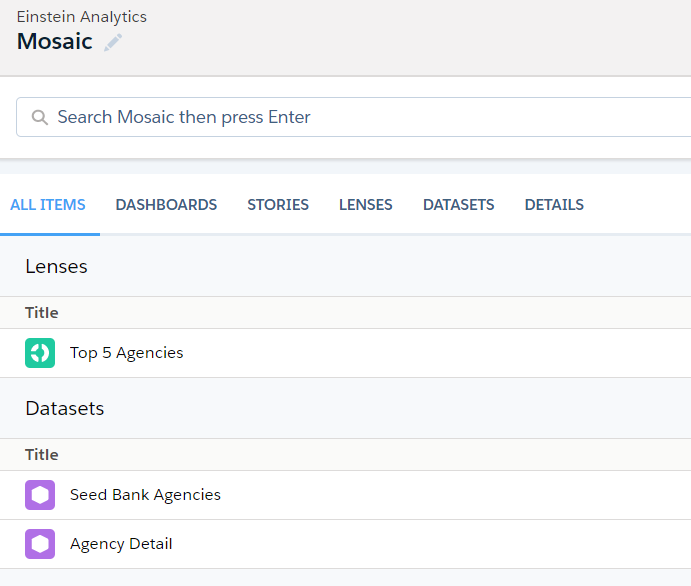Click the Top 5 Agencies lens icon
This screenshot has height=586, width=691.
point(39,353)
